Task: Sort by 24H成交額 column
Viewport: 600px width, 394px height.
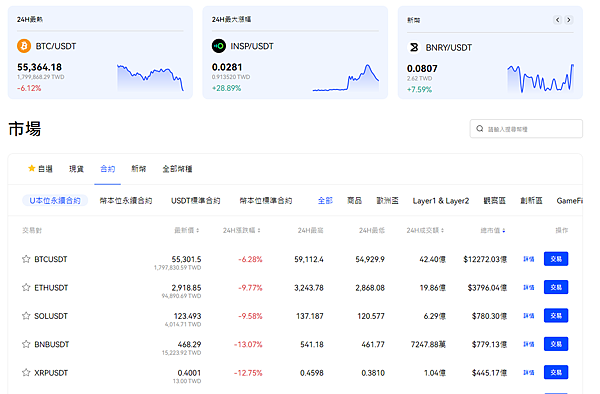Action: click(x=425, y=230)
